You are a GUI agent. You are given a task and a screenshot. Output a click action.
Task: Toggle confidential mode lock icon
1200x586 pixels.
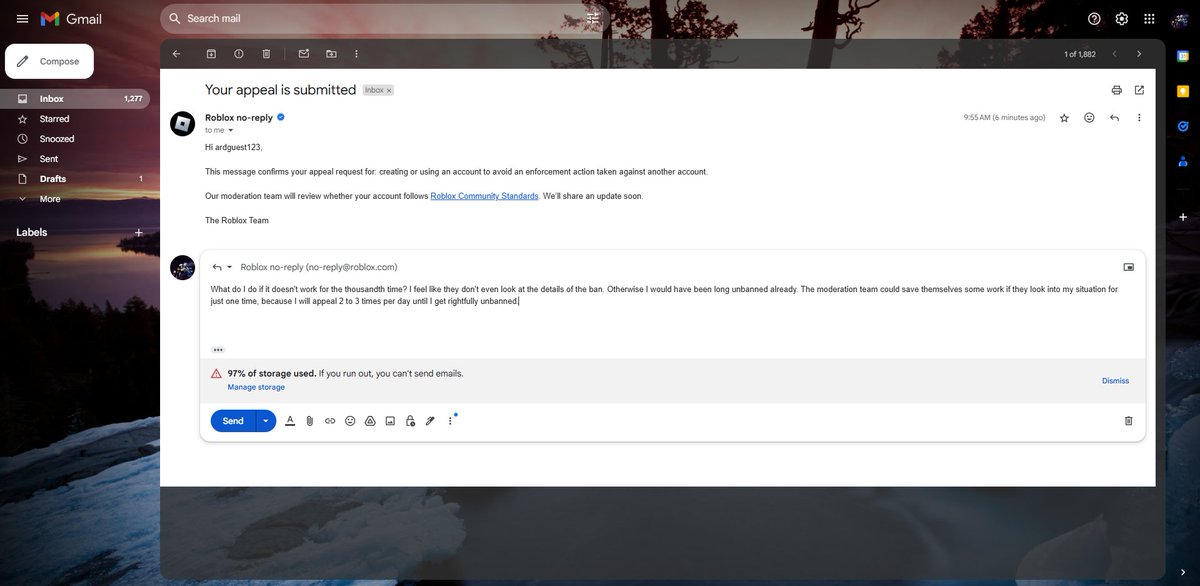410,421
